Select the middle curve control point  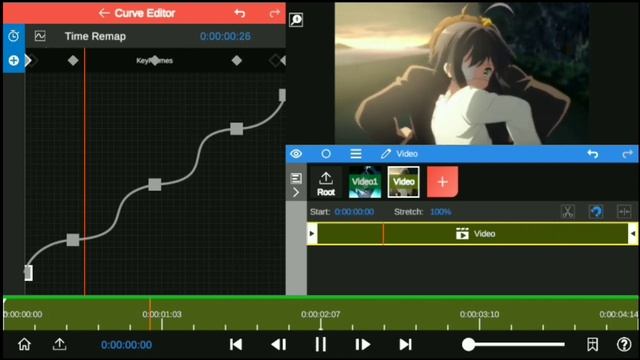click(155, 184)
